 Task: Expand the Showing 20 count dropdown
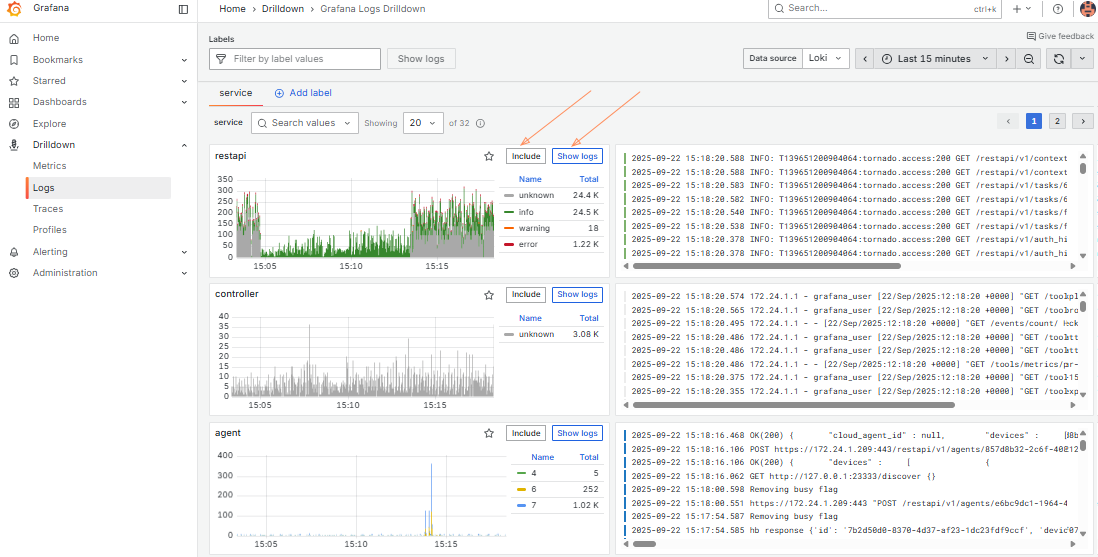(x=423, y=123)
